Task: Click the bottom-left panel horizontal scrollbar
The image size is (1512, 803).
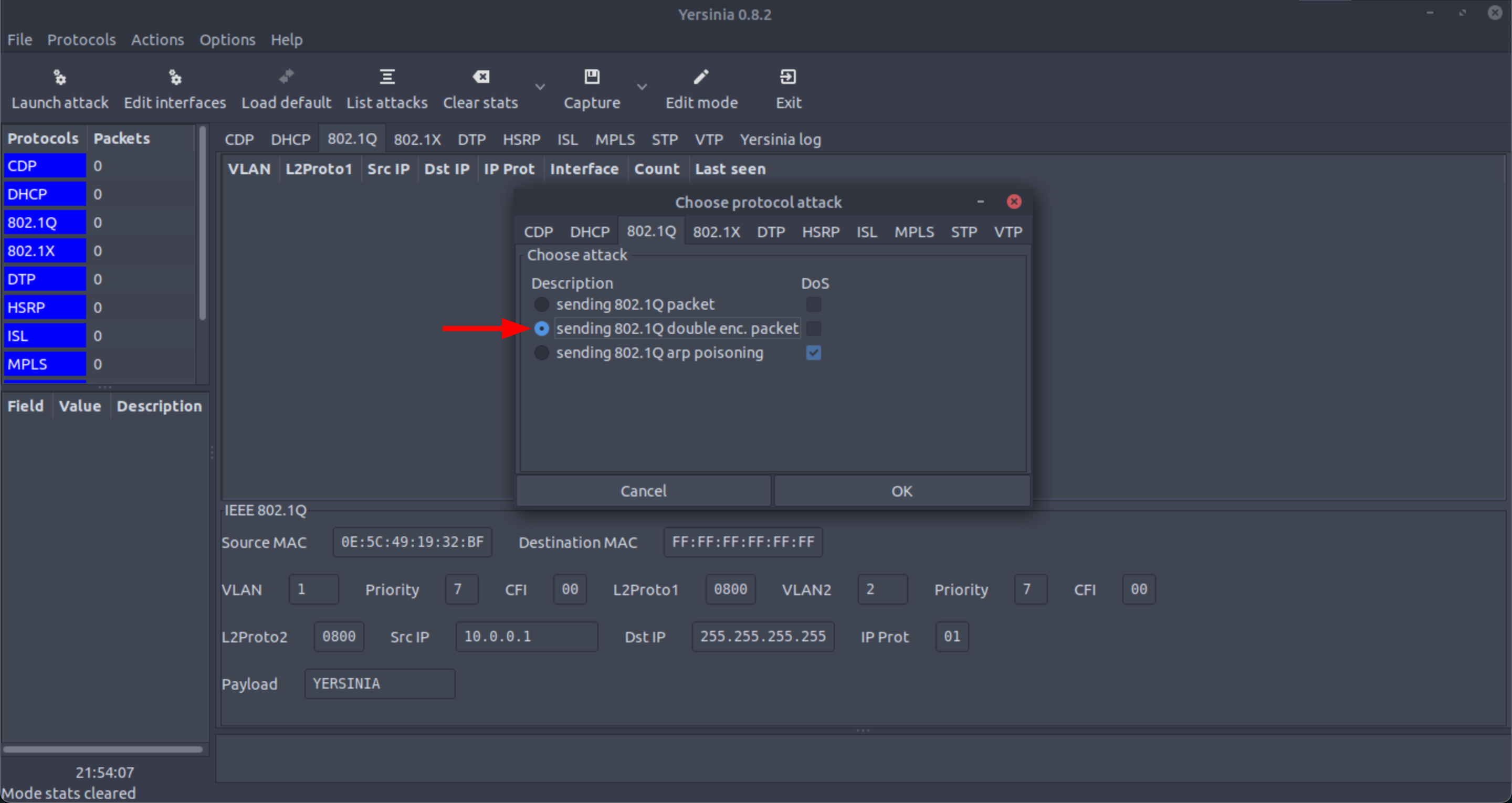Action: (x=103, y=749)
